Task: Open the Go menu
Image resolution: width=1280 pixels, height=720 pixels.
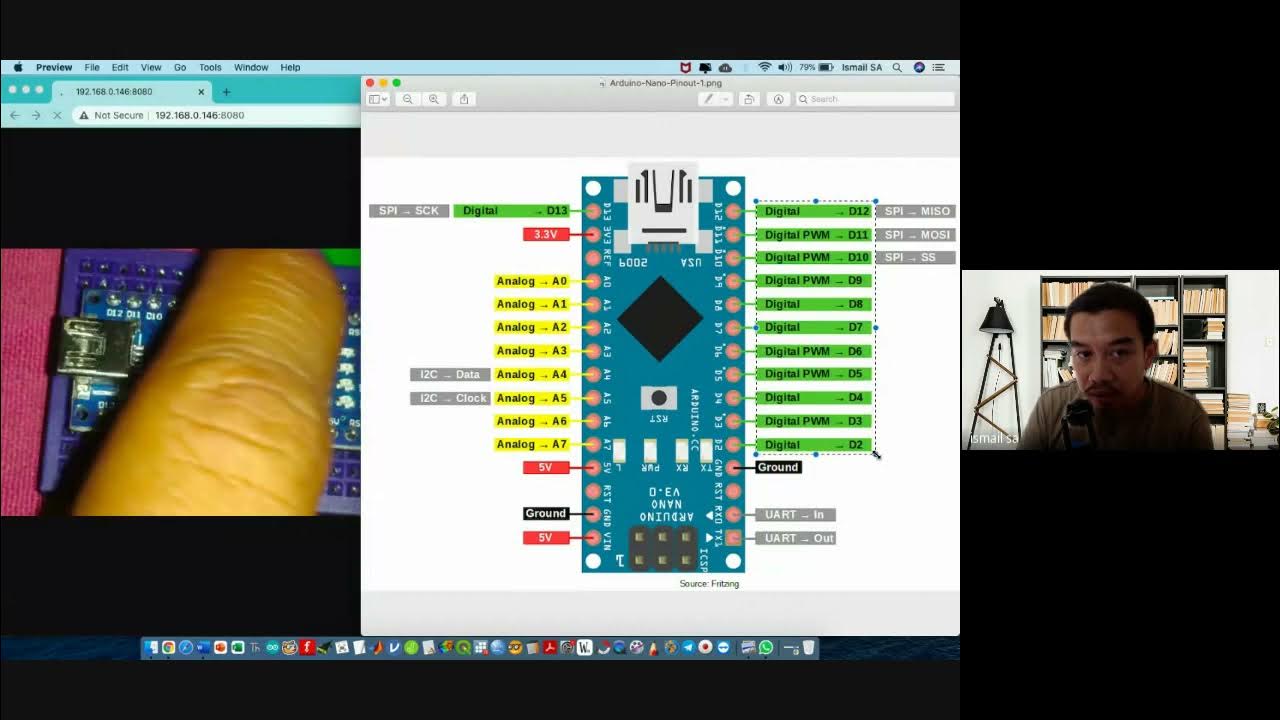Action: pyautogui.click(x=180, y=67)
